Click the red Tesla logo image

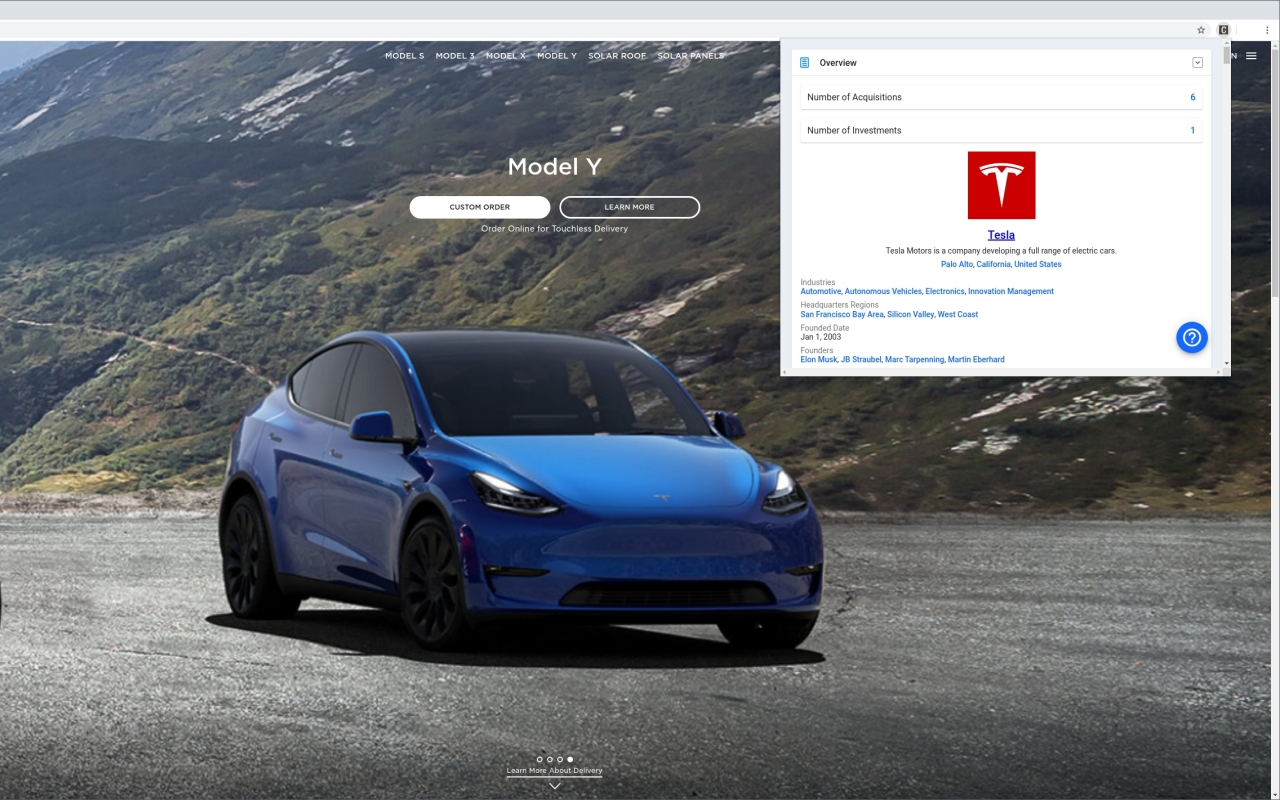[x=1001, y=185]
